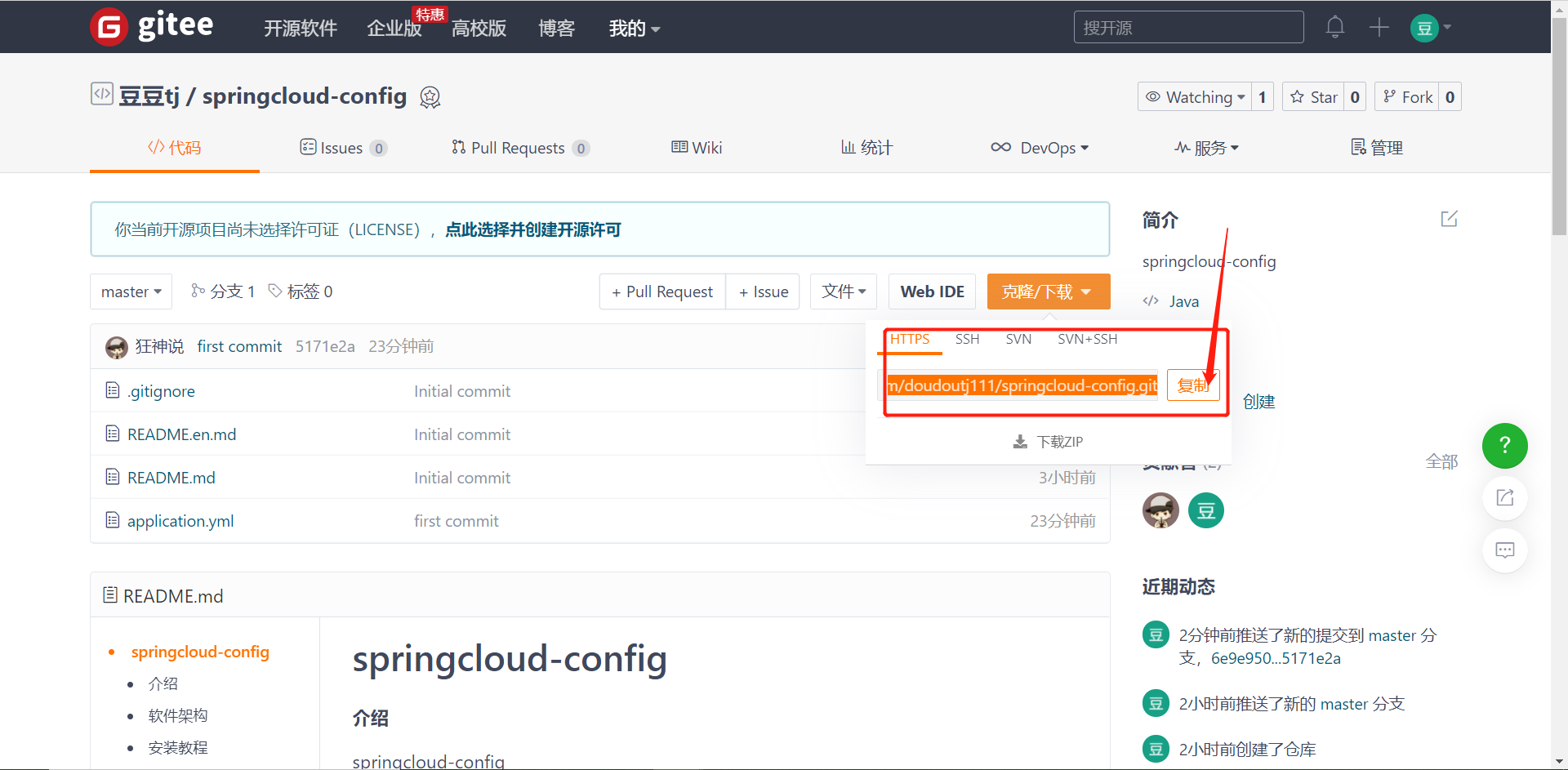Expand the DevOps menu

(x=1040, y=148)
